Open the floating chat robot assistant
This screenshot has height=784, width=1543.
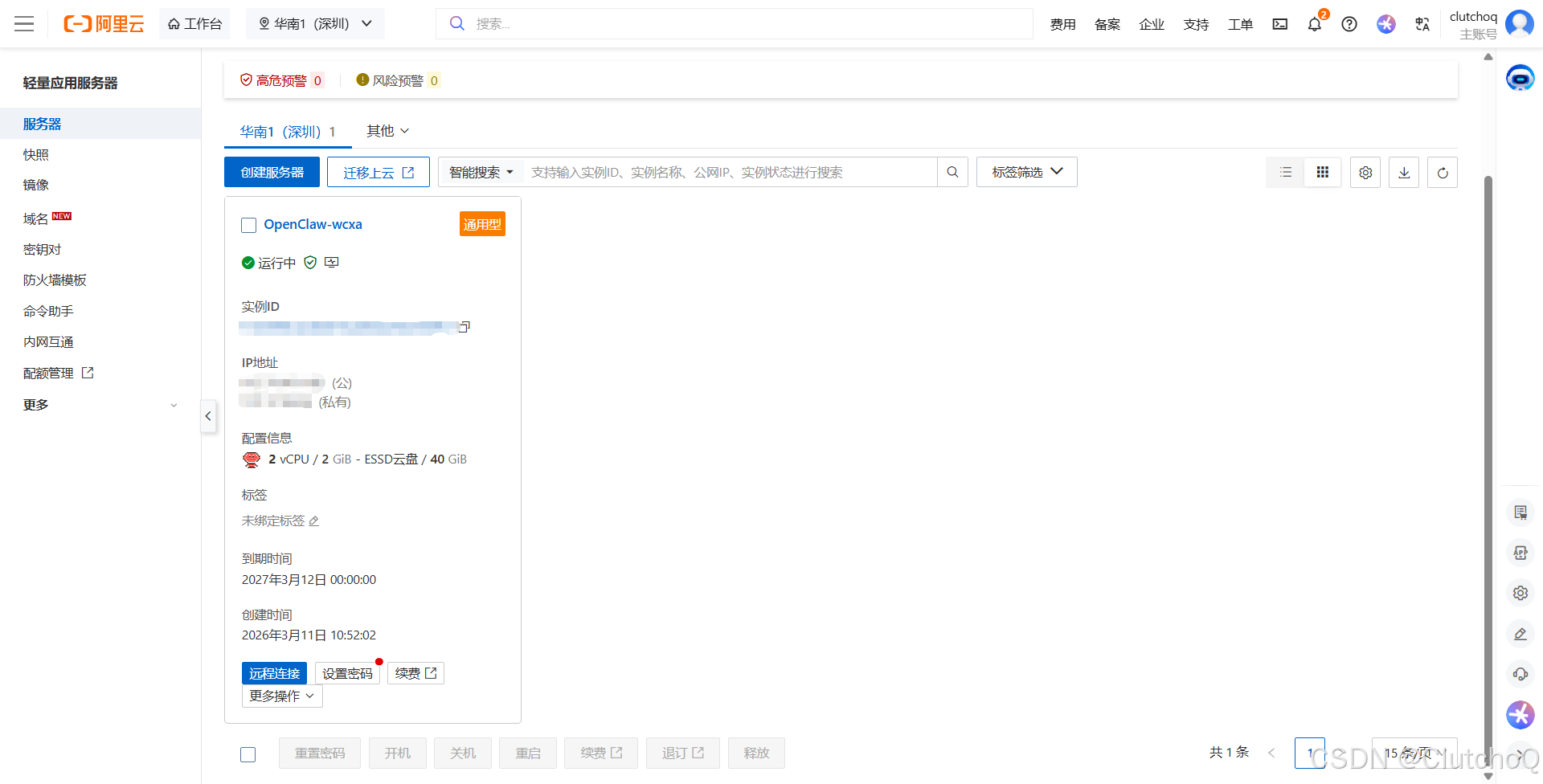(1520, 78)
